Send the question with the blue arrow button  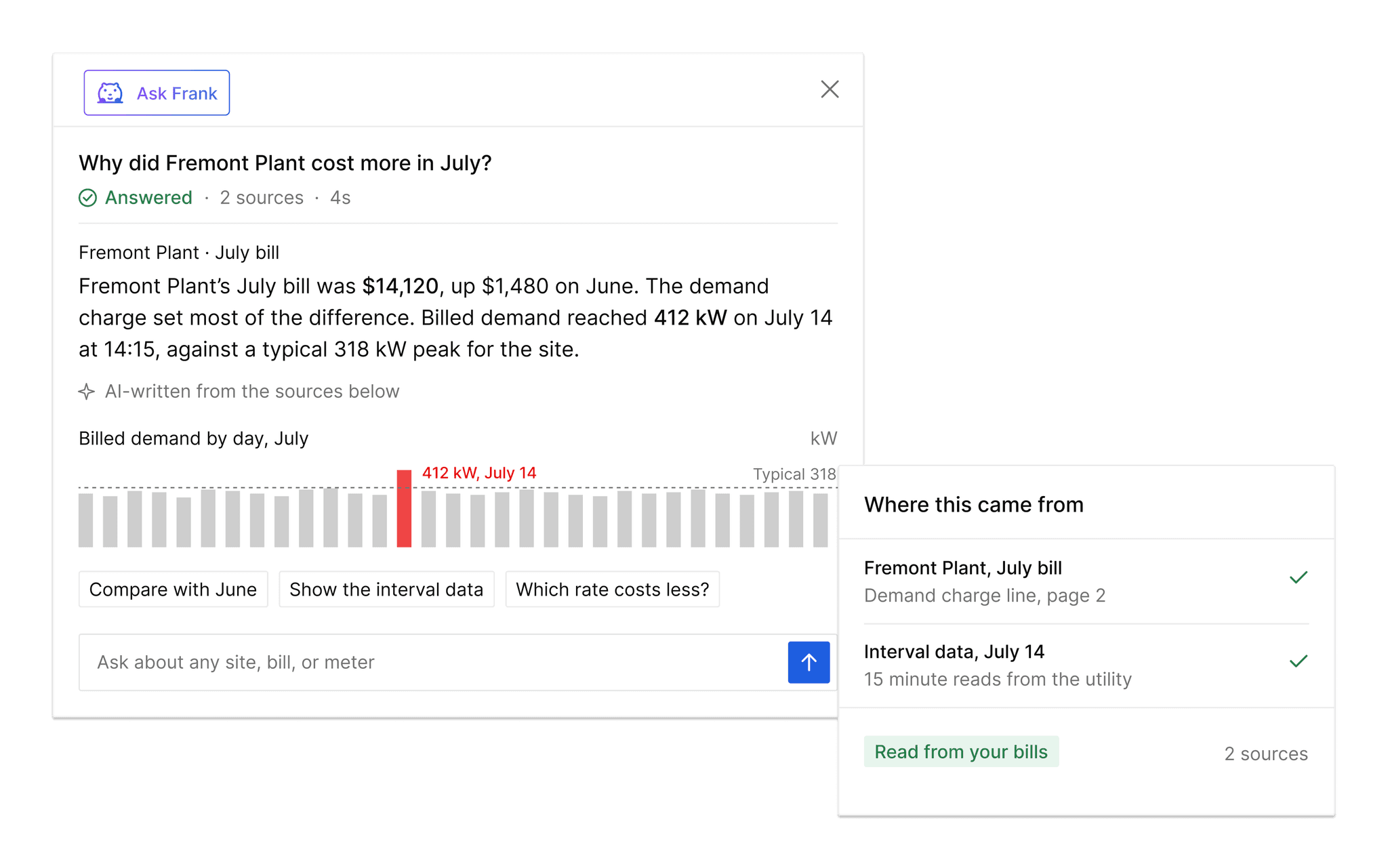pyautogui.click(x=809, y=663)
